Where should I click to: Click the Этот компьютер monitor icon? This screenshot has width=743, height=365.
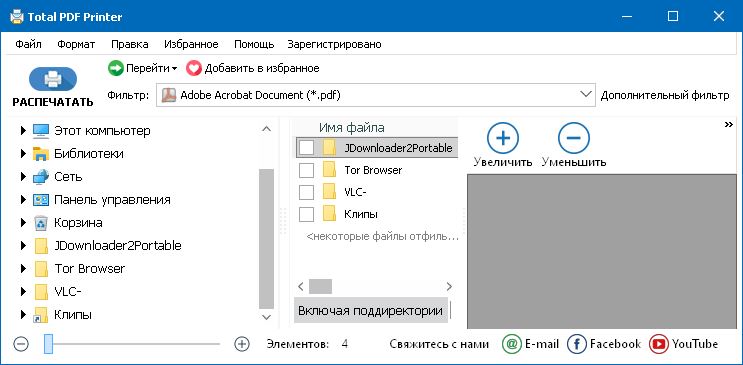pos(41,130)
